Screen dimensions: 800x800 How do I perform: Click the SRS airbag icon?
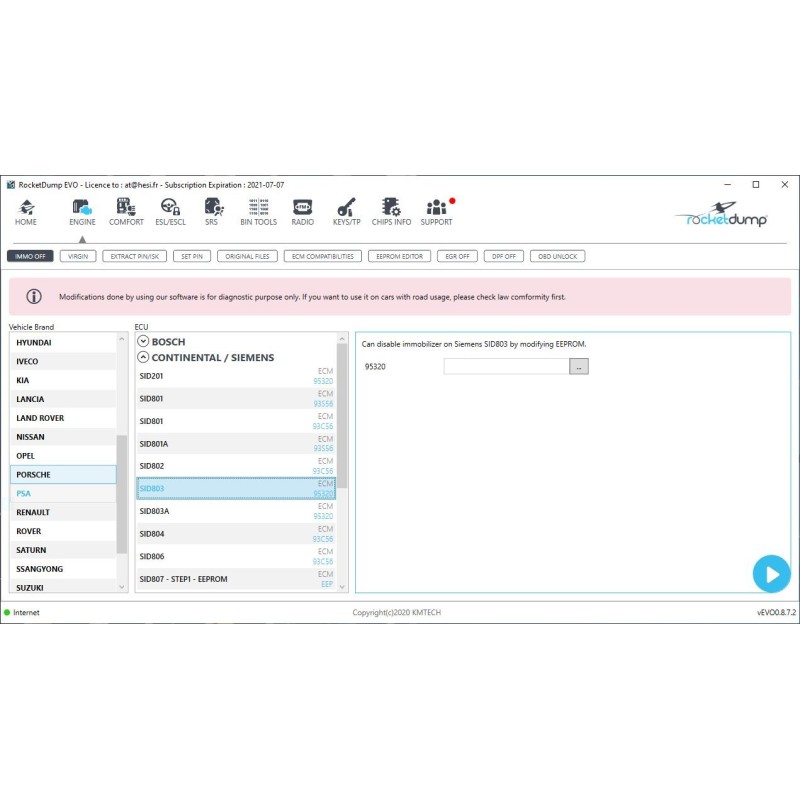[x=212, y=208]
